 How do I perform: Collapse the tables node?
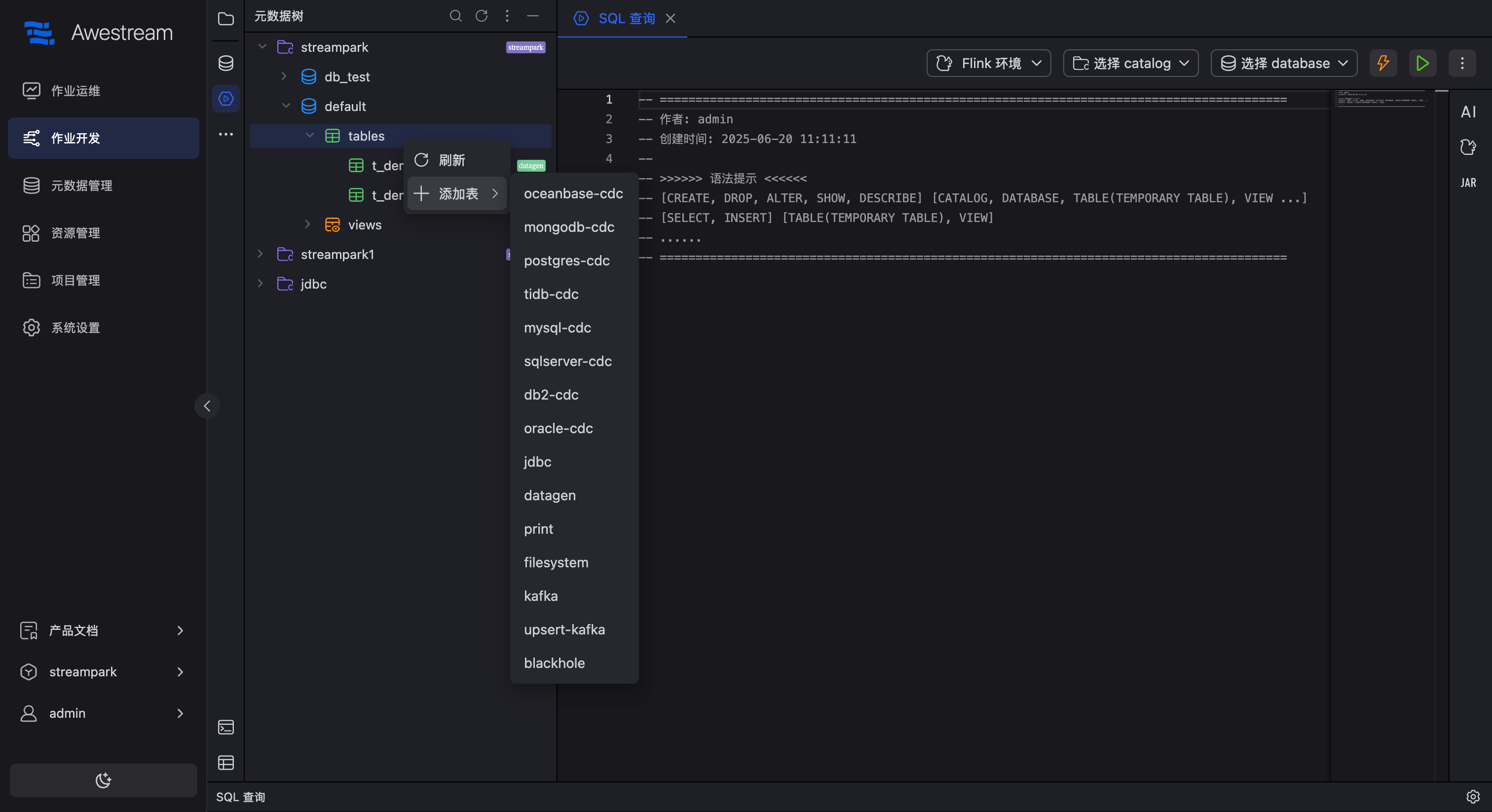tap(310, 135)
